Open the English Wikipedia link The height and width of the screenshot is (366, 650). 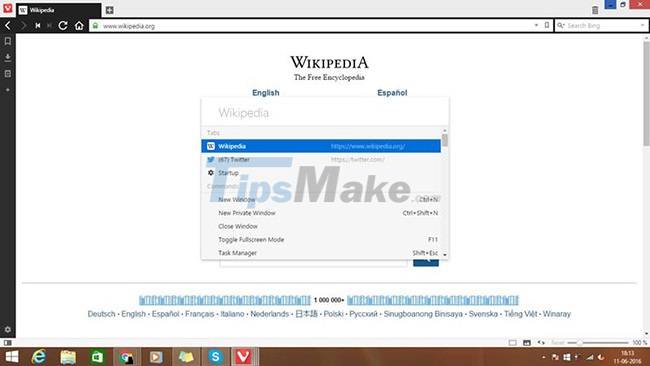266,92
